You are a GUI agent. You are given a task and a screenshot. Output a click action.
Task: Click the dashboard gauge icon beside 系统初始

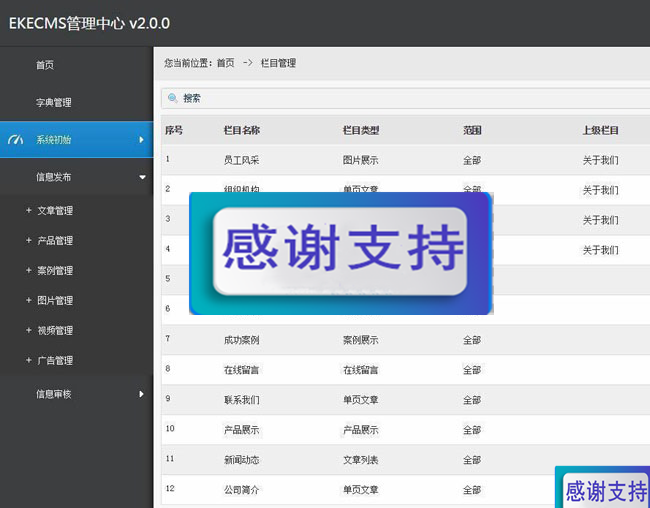click(15, 140)
